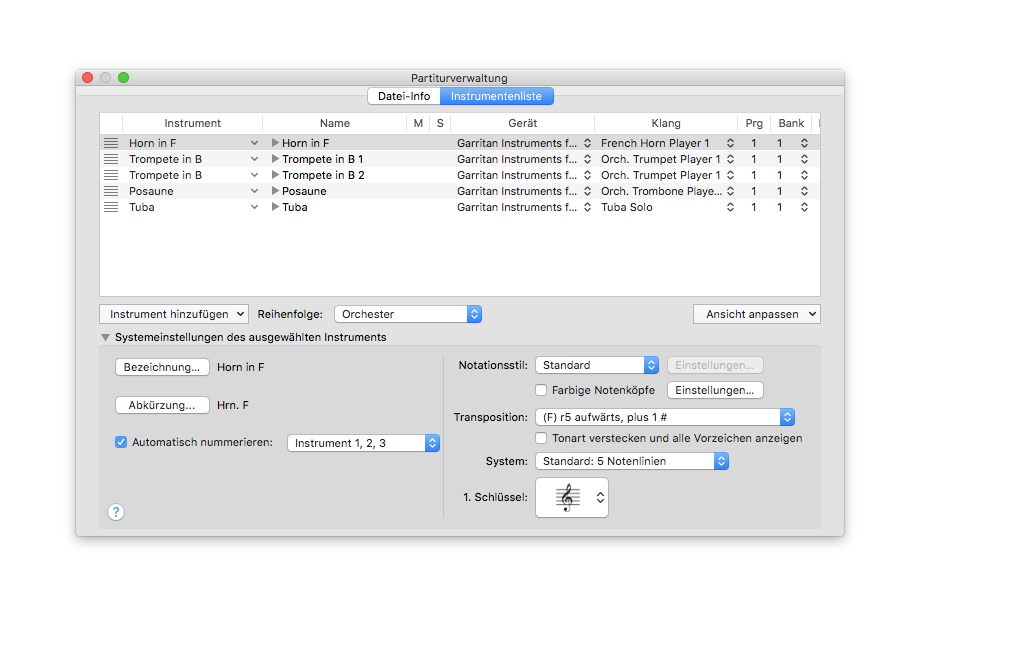Open the Automatisch nummerieren style dropdown
Image resolution: width=1013 pixels, height=669 pixels.
(x=363, y=443)
